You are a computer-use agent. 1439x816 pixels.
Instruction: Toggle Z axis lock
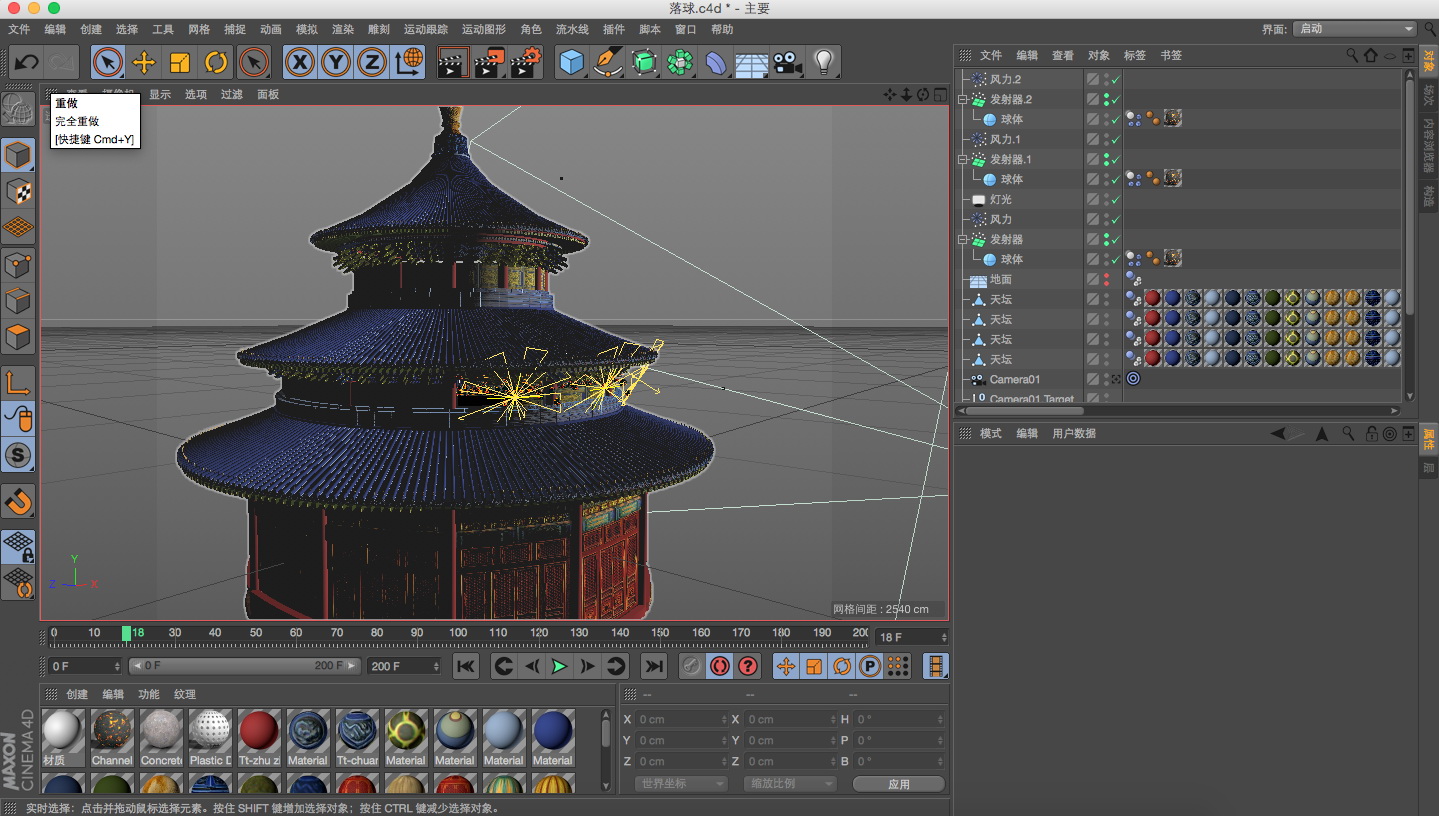pyautogui.click(x=371, y=63)
